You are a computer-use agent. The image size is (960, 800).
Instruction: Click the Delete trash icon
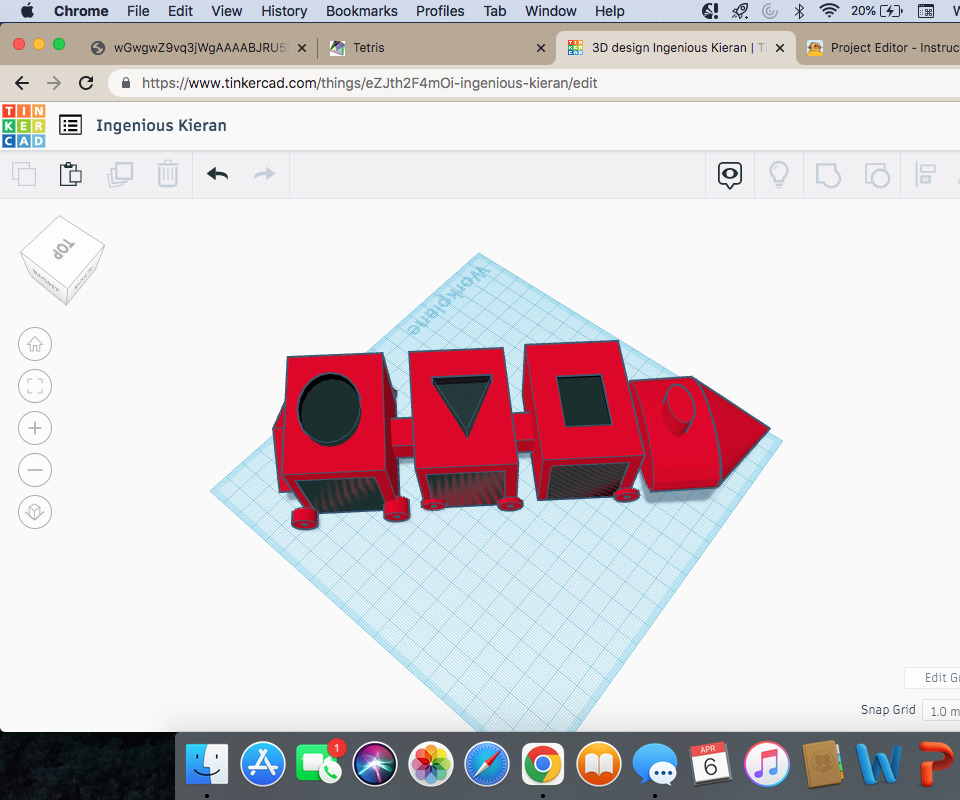click(167, 174)
